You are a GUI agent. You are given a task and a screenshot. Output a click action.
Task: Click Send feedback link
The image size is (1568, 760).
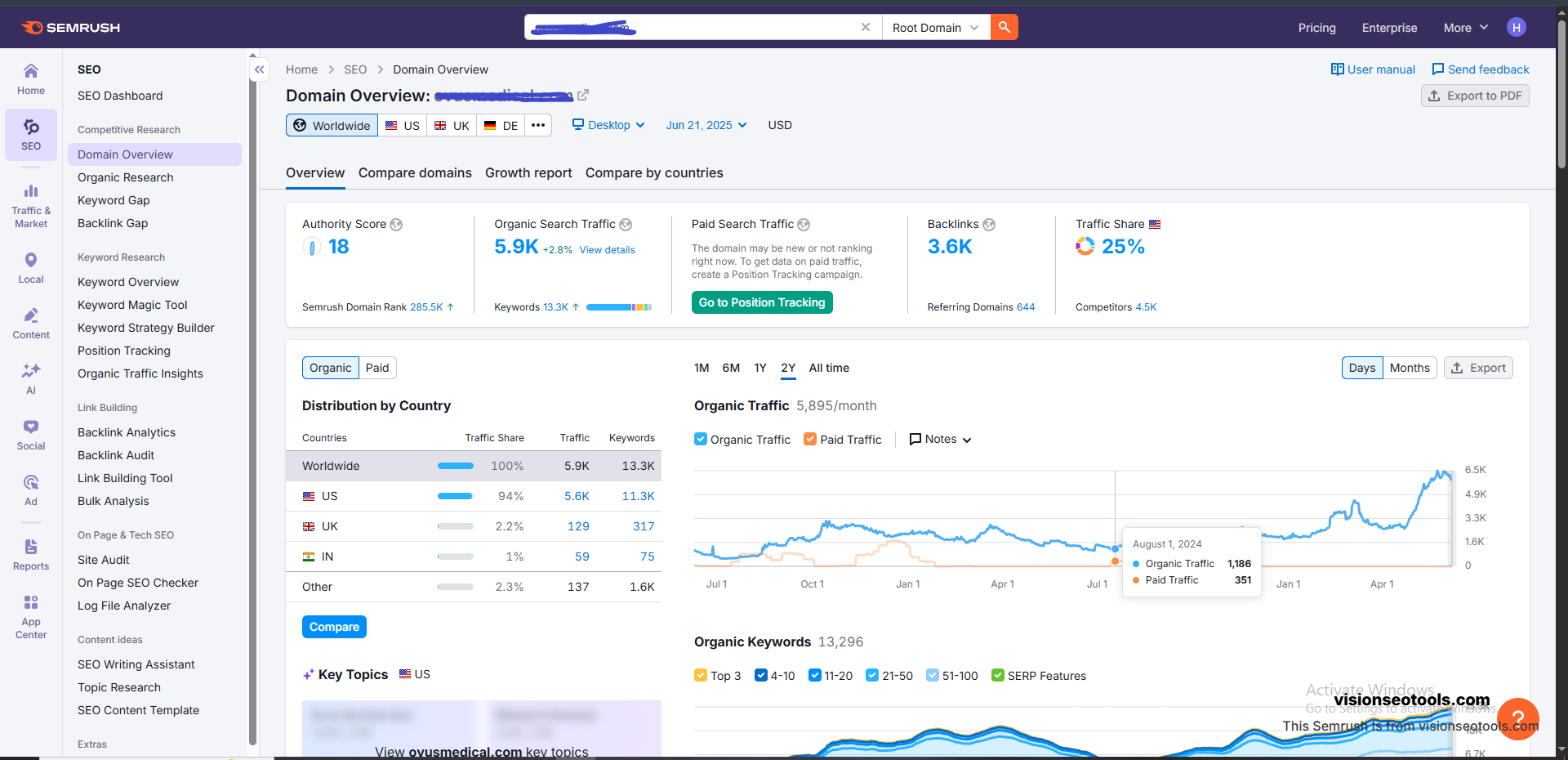click(1480, 69)
